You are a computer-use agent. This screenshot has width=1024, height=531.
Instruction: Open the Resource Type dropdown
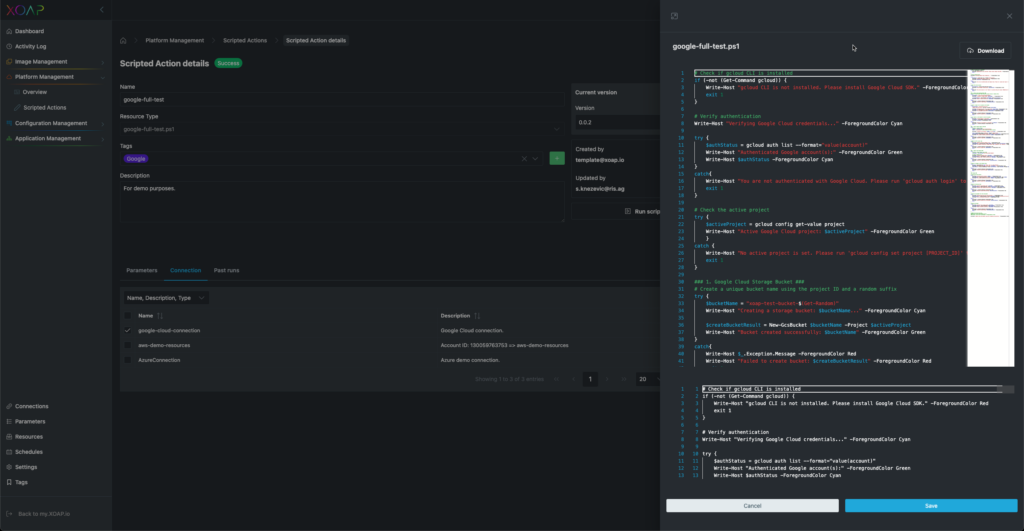click(342, 129)
